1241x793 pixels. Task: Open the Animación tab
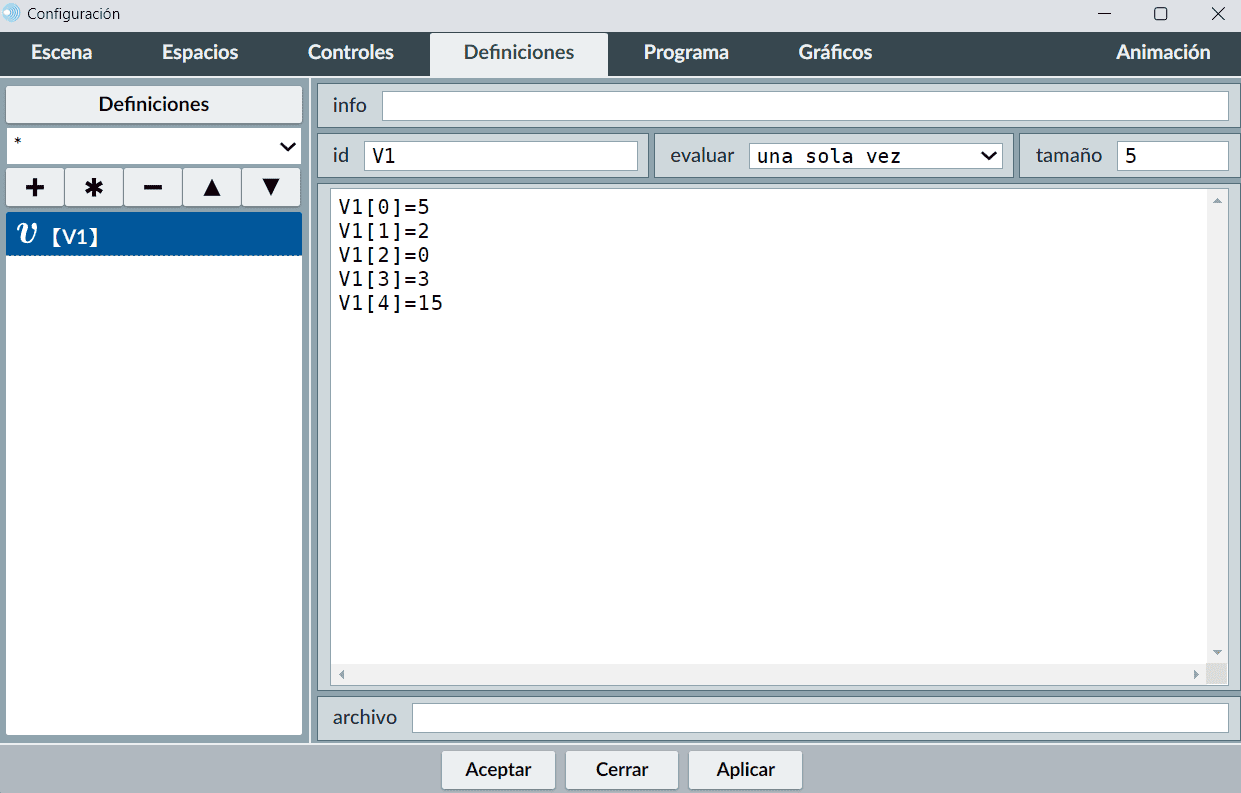pyautogui.click(x=1163, y=53)
